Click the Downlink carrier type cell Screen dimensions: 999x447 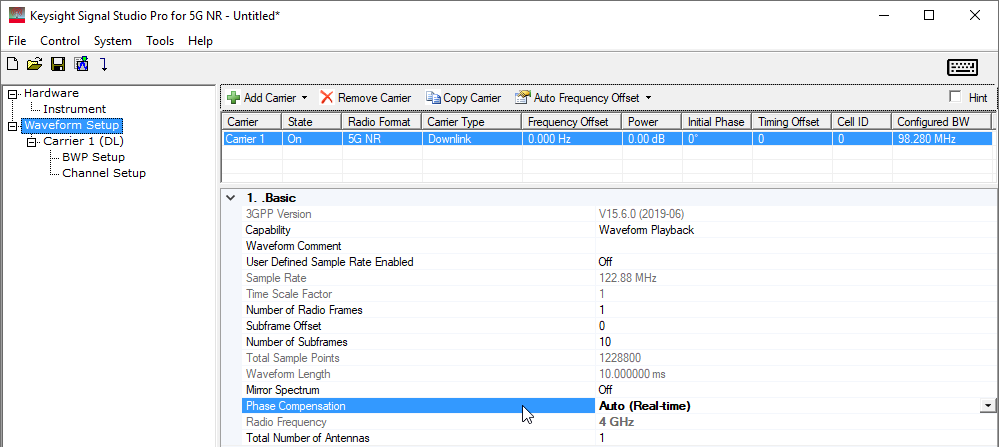(x=471, y=139)
